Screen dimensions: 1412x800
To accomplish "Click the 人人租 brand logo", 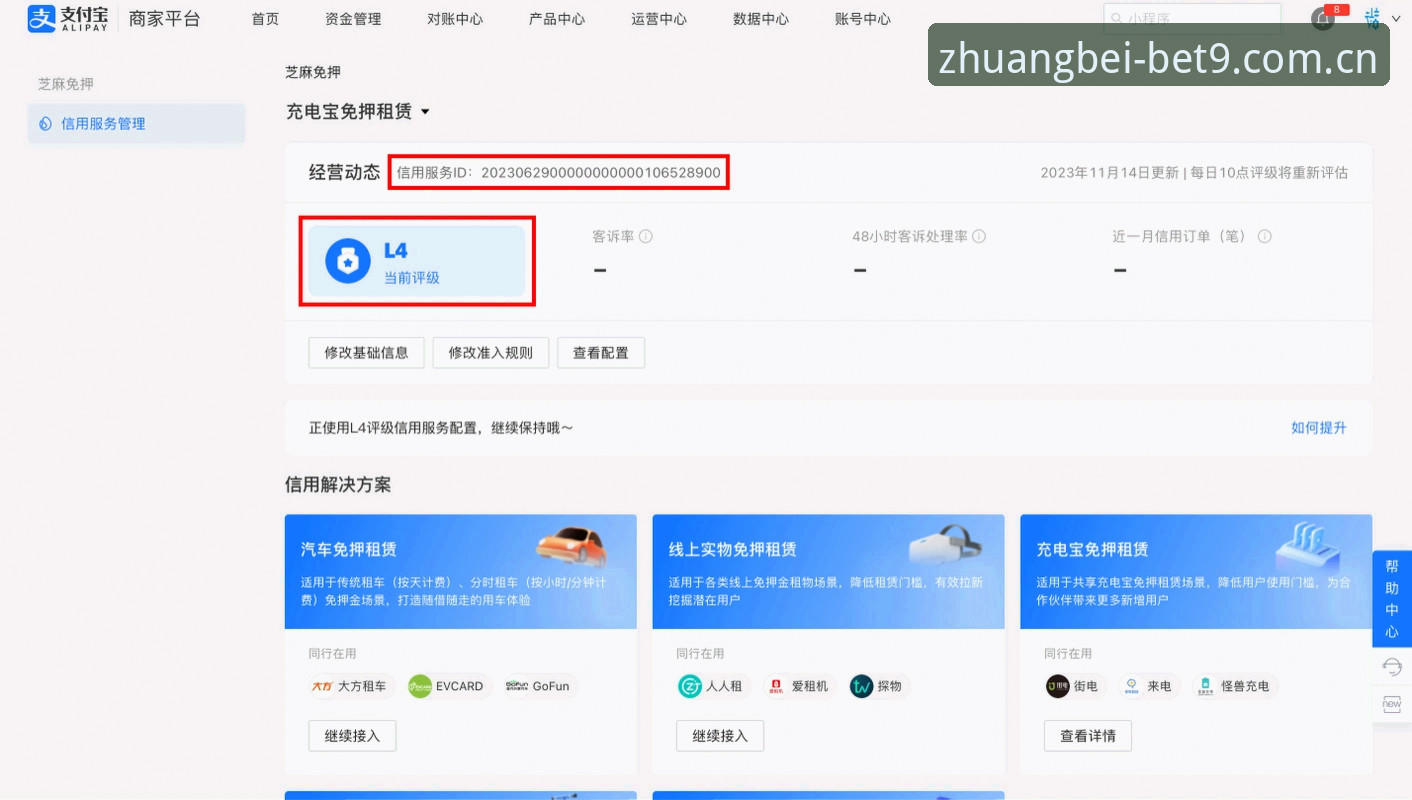I will [690, 686].
